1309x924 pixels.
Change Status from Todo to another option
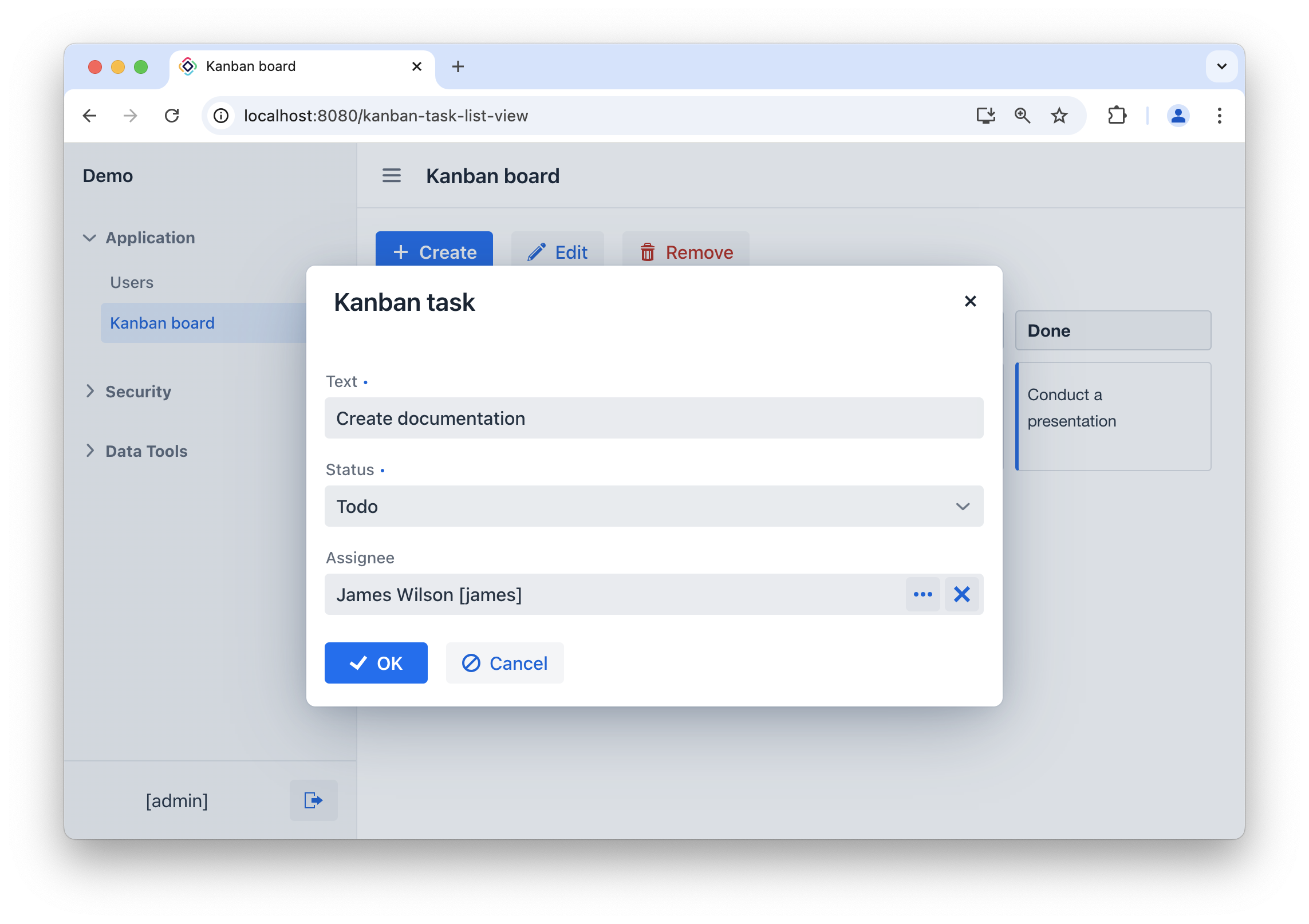point(654,506)
